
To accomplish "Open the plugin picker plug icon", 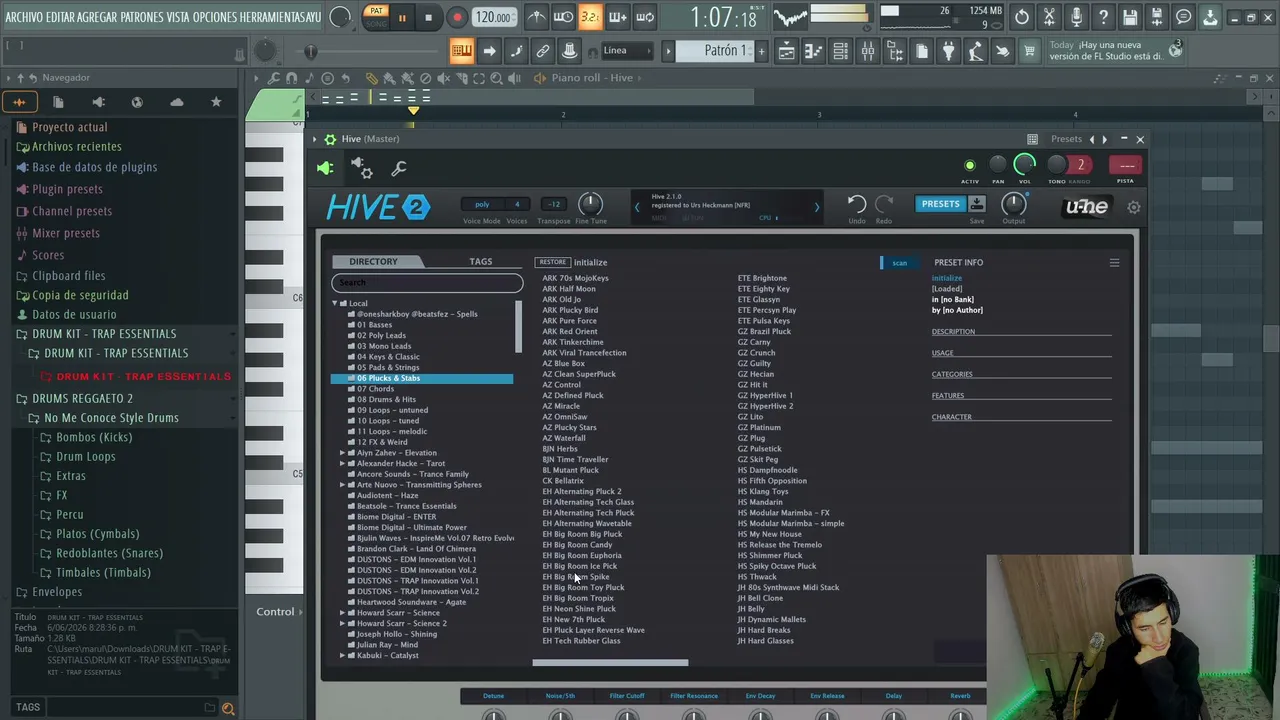I will point(948,51).
